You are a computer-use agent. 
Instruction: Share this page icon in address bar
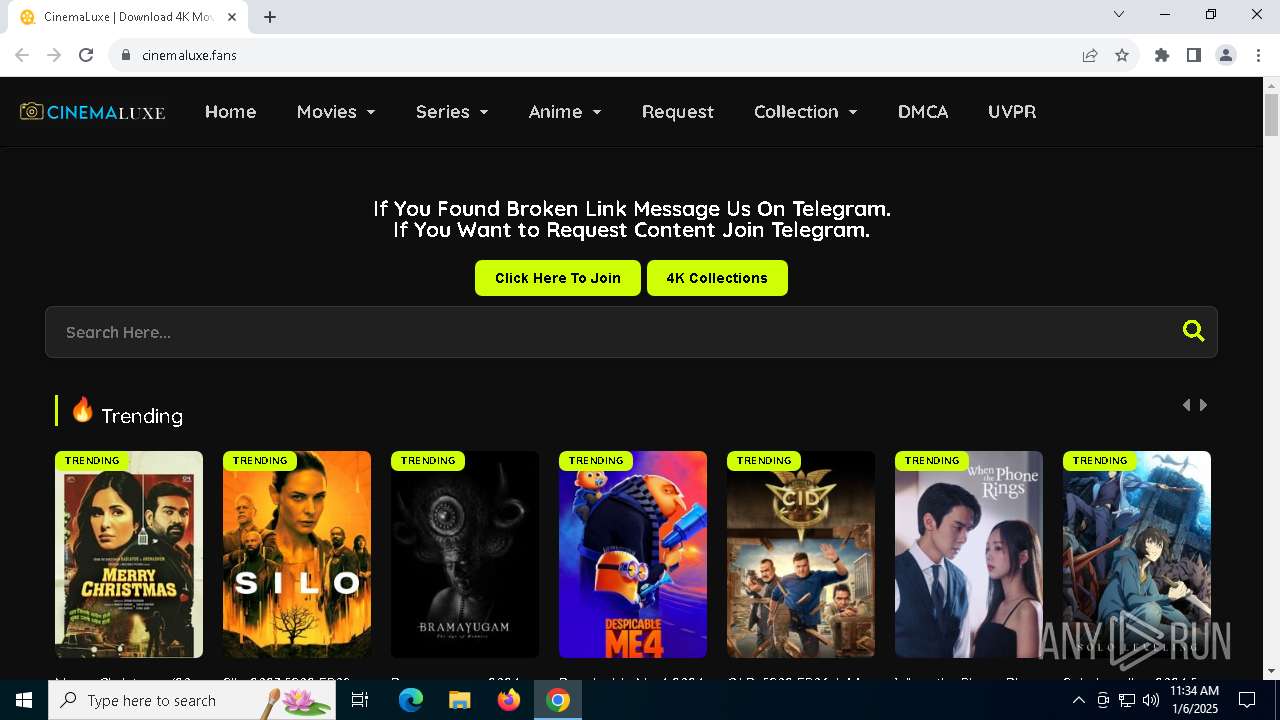(1090, 55)
